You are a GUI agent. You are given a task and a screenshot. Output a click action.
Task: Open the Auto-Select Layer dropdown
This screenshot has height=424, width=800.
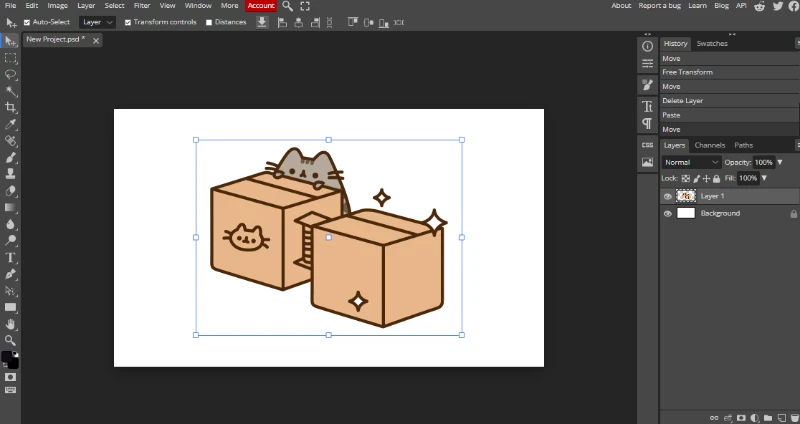(x=97, y=22)
